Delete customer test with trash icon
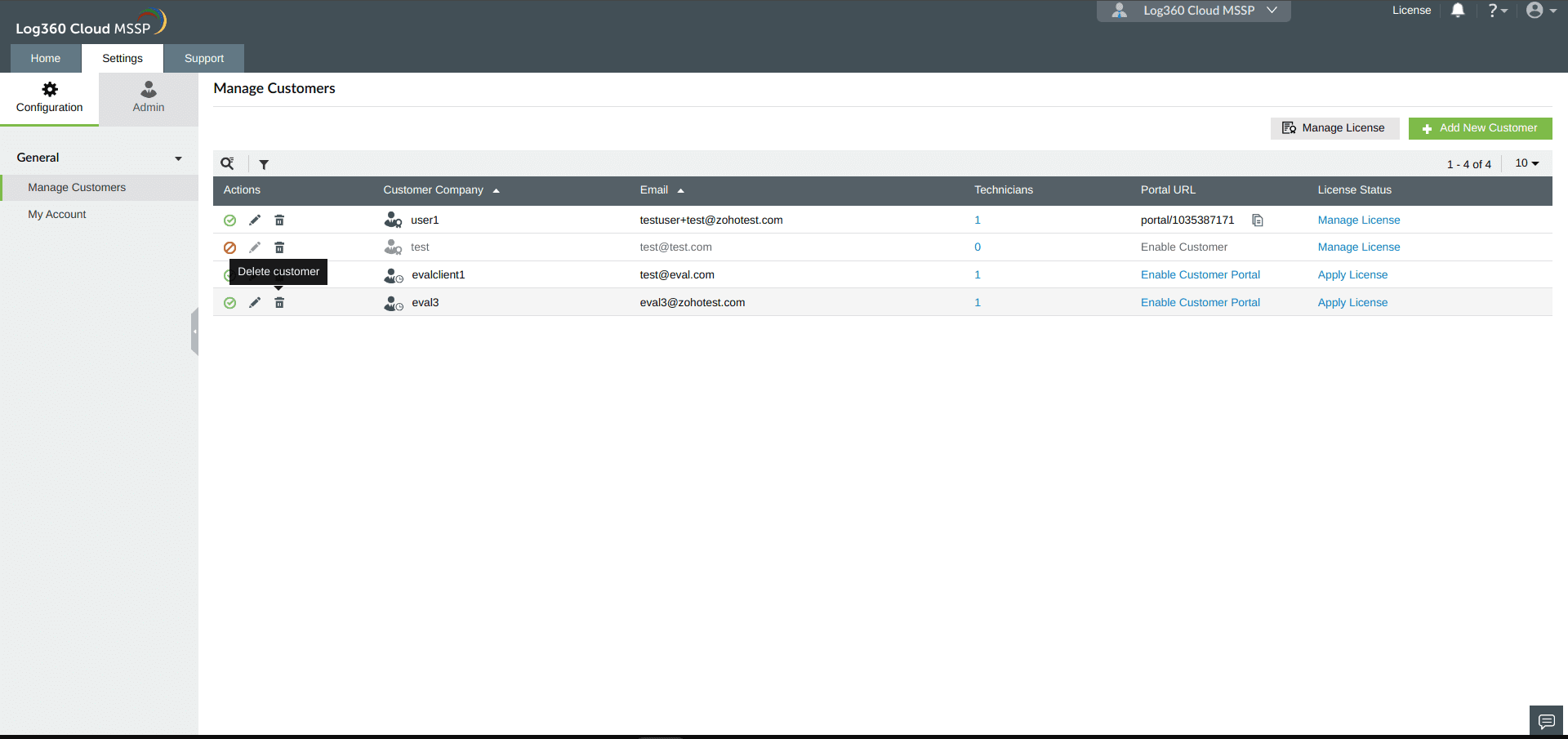This screenshot has height=739, width=1568. [279, 247]
